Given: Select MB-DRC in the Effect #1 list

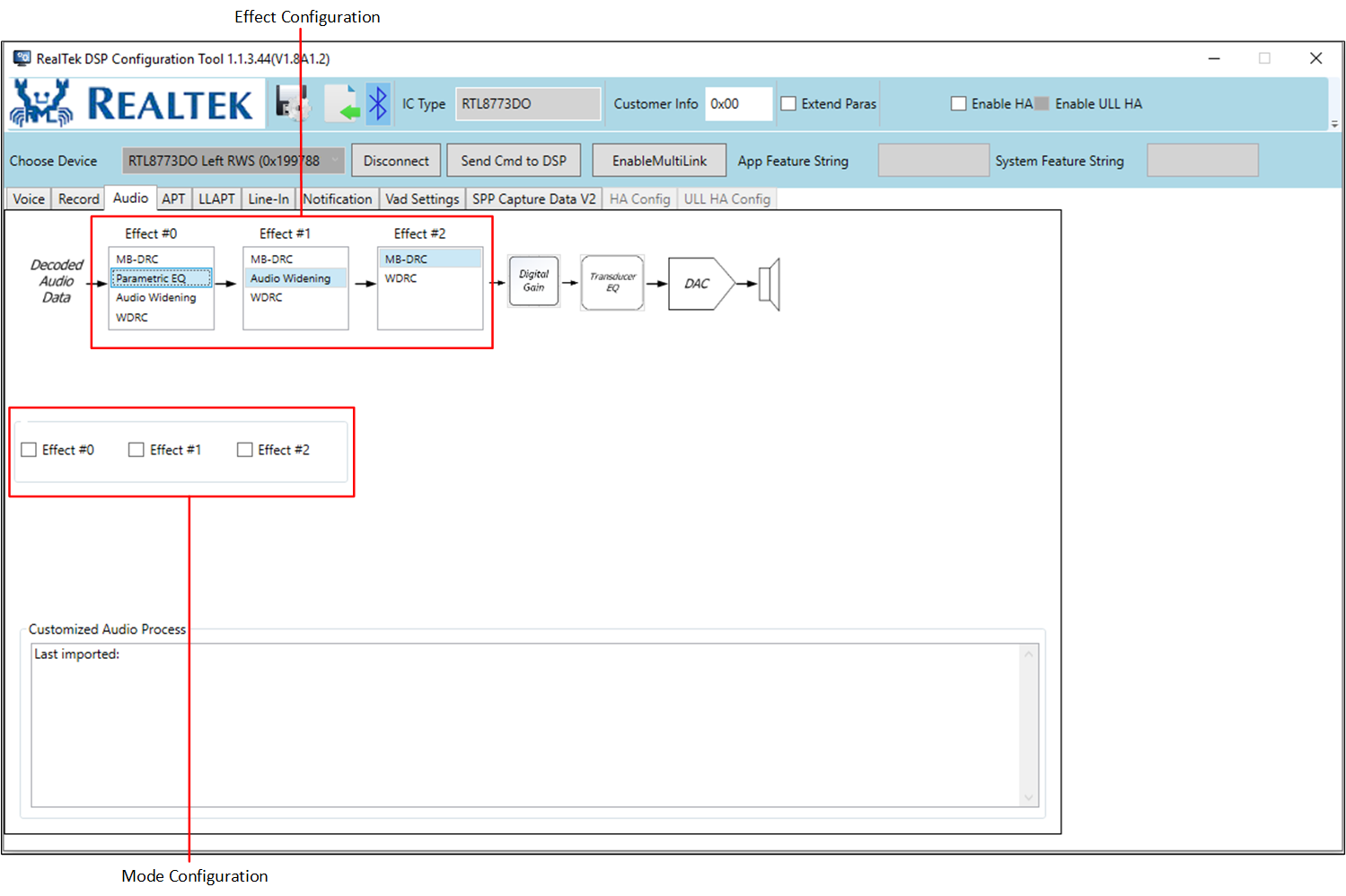Looking at the screenshot, I should 295,259.
